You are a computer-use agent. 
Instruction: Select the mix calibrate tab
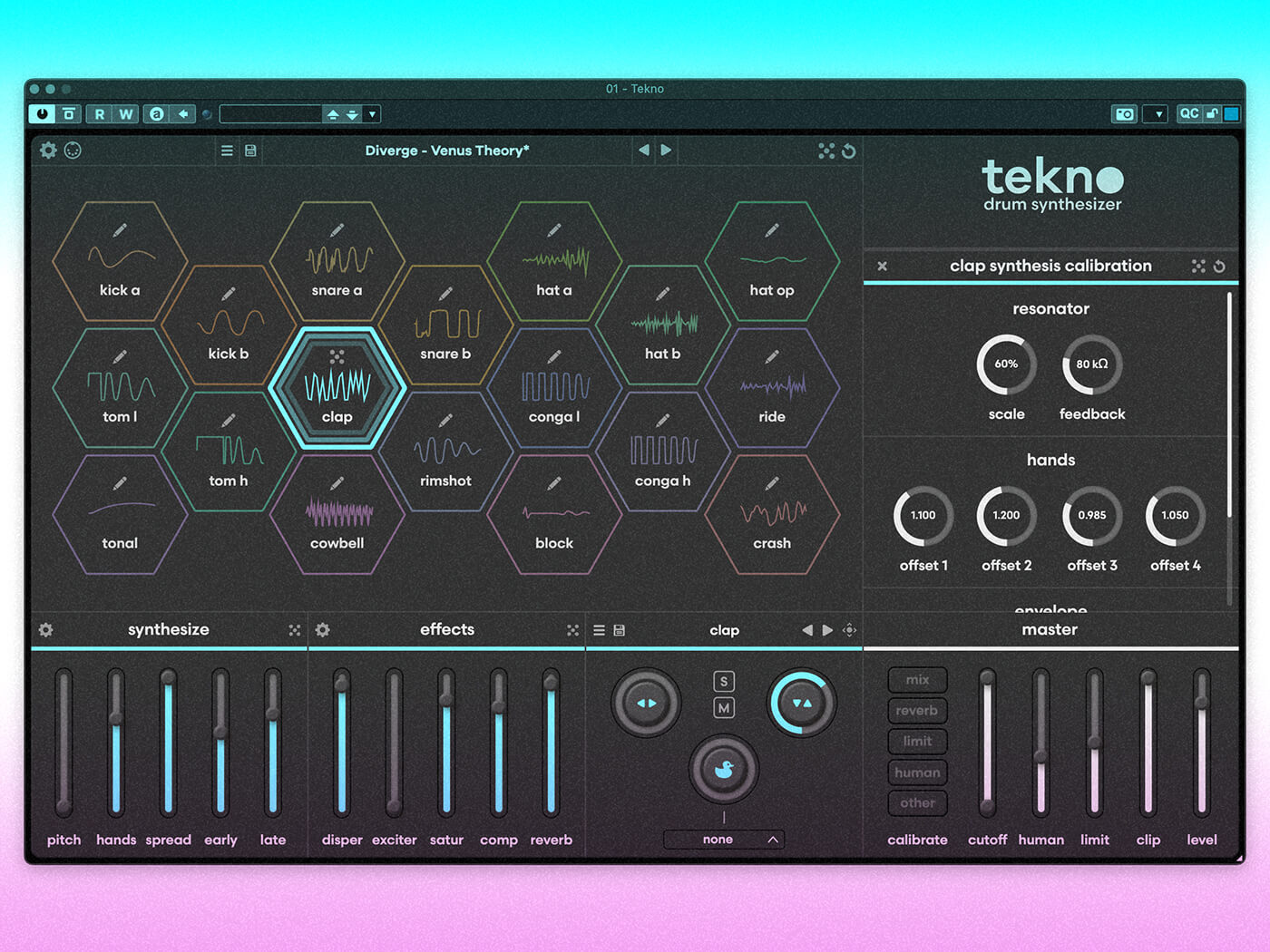point(917,680)
